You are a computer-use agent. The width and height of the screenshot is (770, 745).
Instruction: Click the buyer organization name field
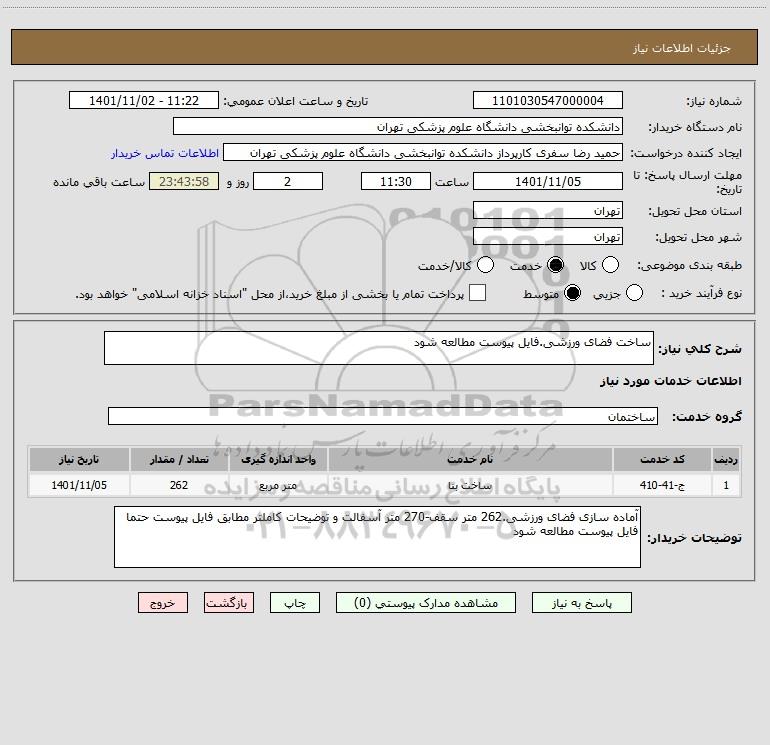tap(398, 127)
